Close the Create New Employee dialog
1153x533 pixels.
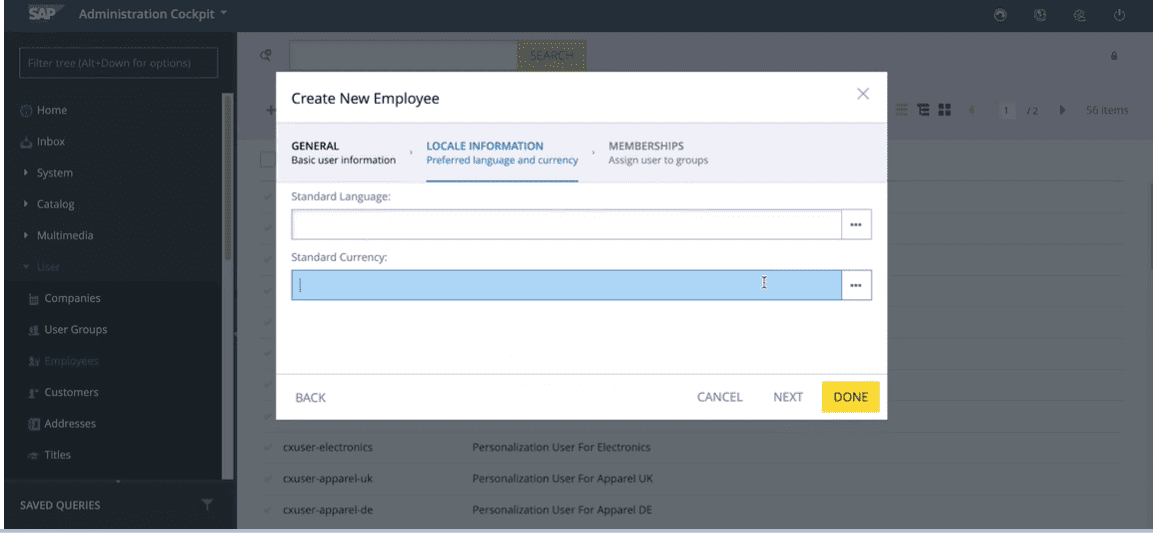click(863, 94)
